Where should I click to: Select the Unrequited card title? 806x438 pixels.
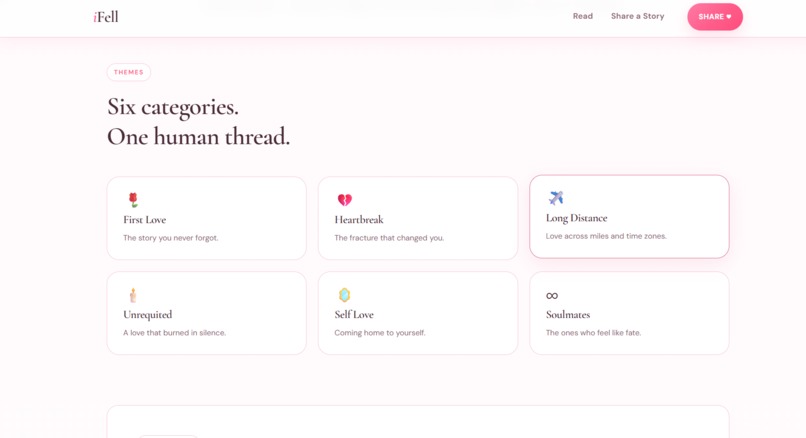(x=148, y=315)
